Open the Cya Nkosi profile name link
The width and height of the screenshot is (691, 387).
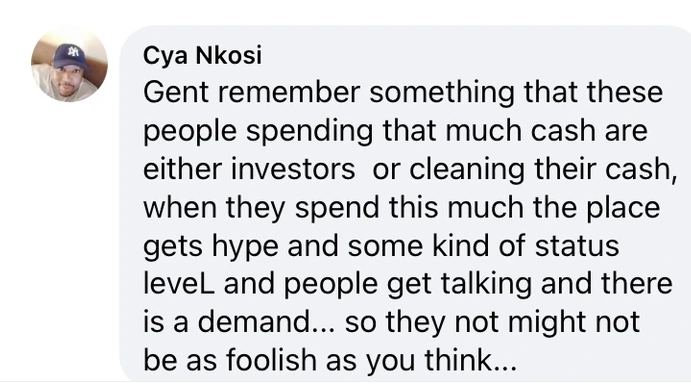(202, 56)
